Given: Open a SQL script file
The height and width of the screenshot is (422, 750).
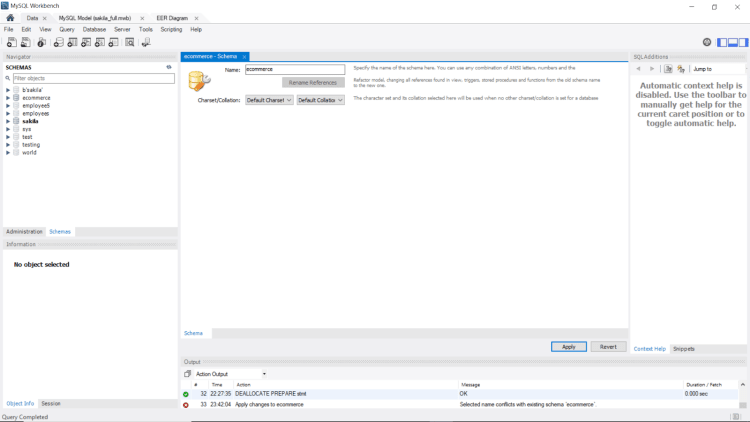Looking at the screenshot, I should pyautogui.click(x=25, y=43).
